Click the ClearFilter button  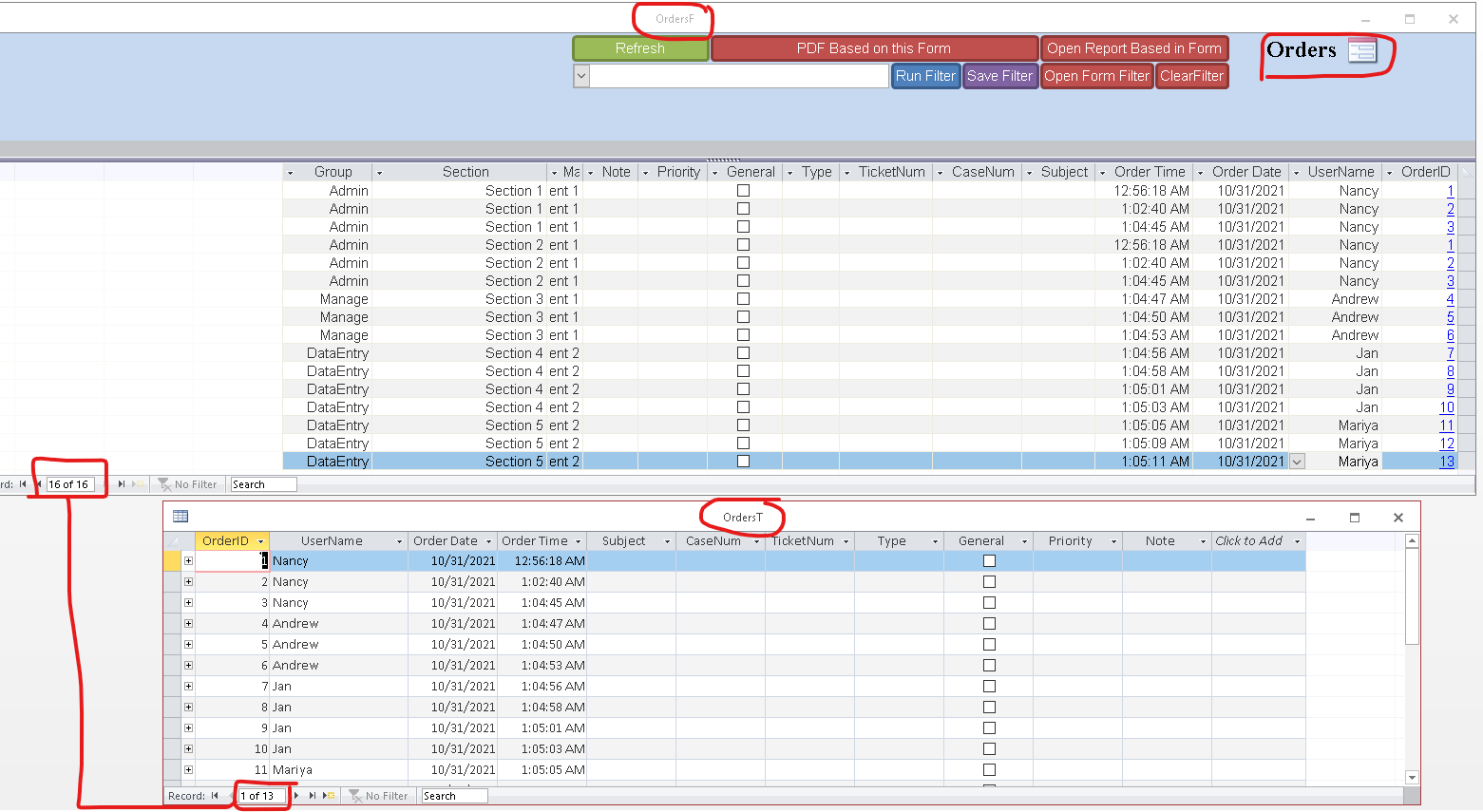point(1192,76)
